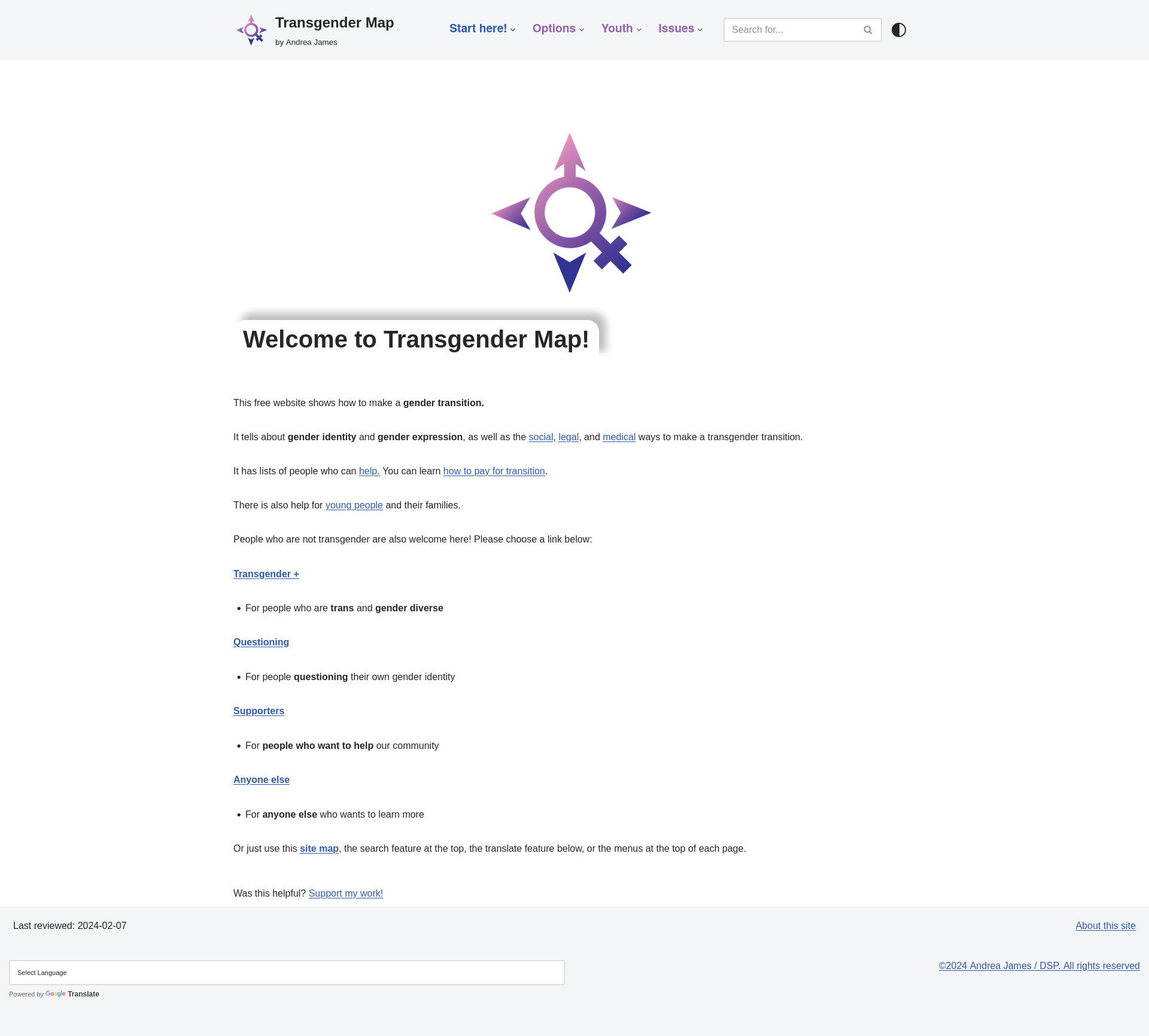This screenshot has height=1036, width=1149.
Task: Open the Issues menu
Action: click(676, 29)
